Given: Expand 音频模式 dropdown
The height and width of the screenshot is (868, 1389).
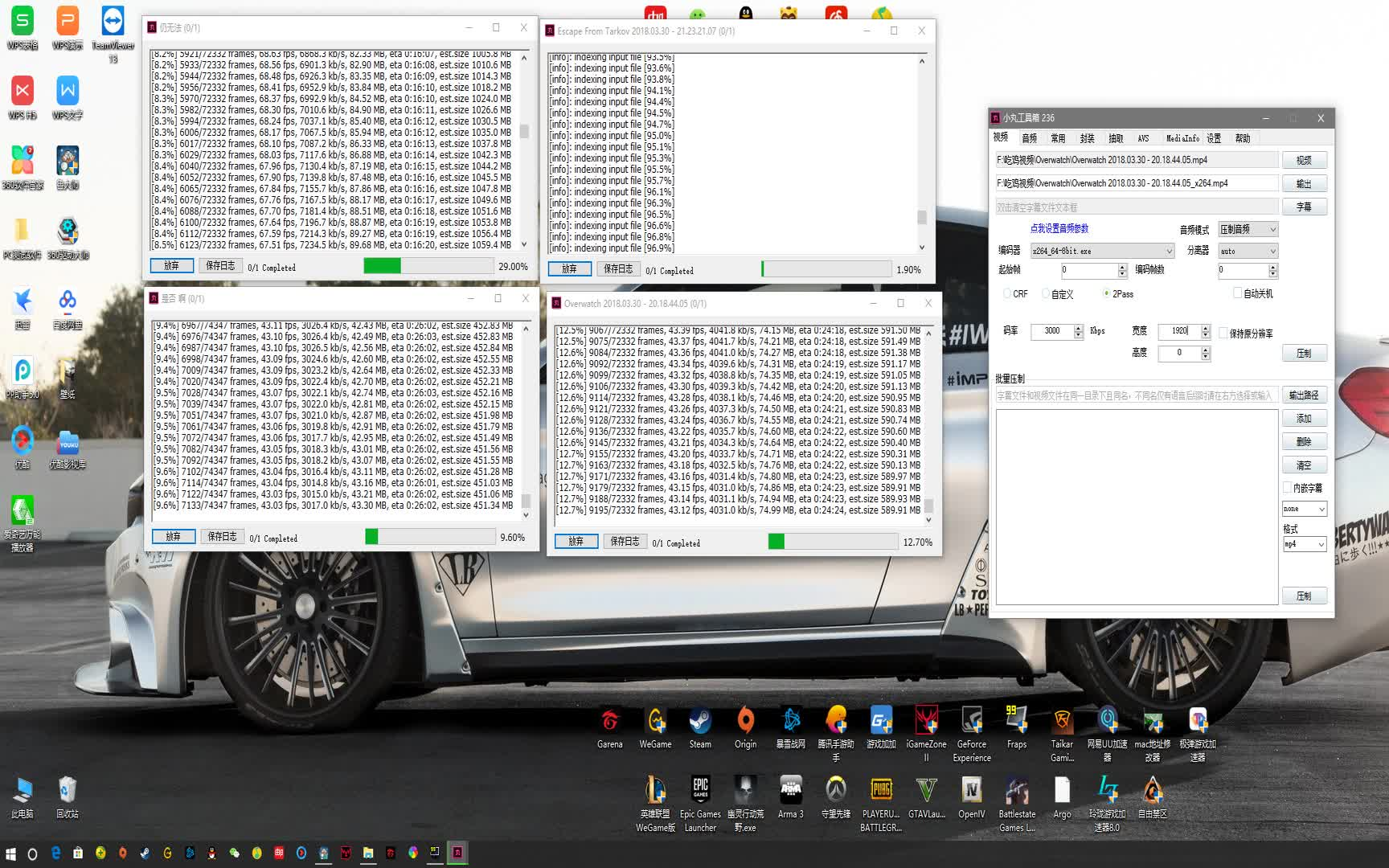Looking at the screenshot, I should [1248, 229].
